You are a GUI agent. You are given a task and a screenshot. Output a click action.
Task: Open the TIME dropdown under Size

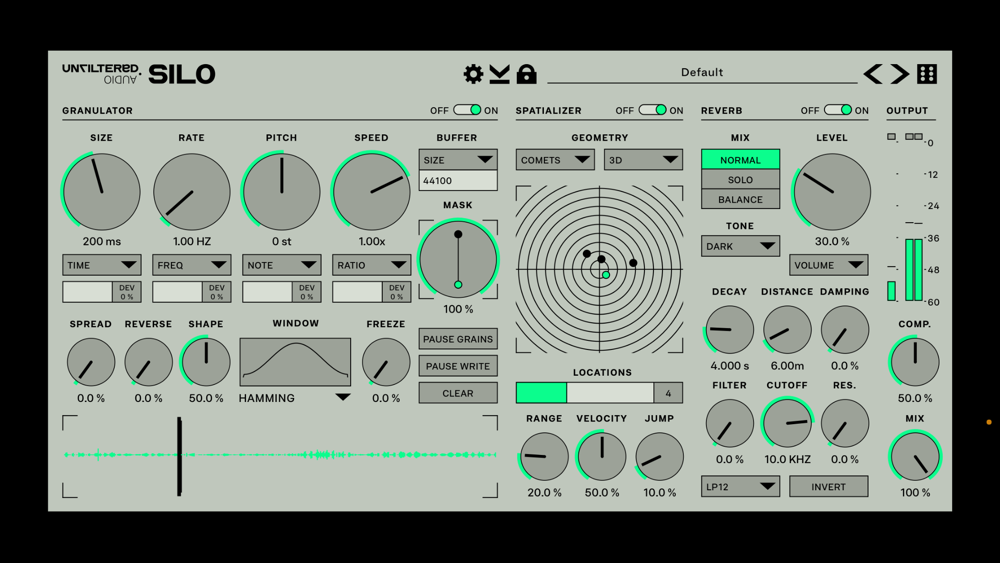tap(101, 265)
